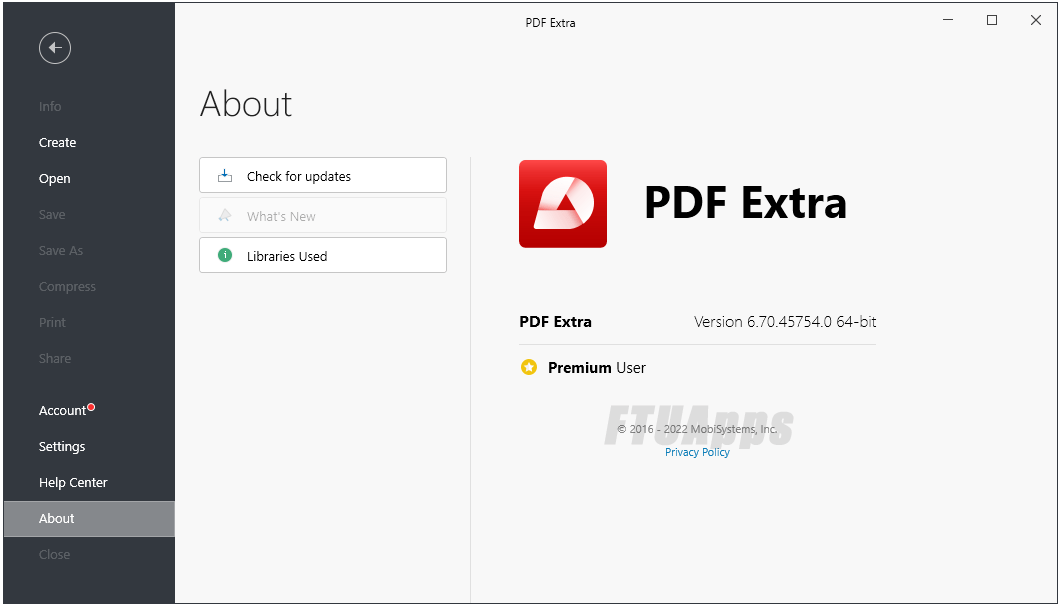Click the PDF Extra window title
1060x604 pixels.
(x=550, y=23)
